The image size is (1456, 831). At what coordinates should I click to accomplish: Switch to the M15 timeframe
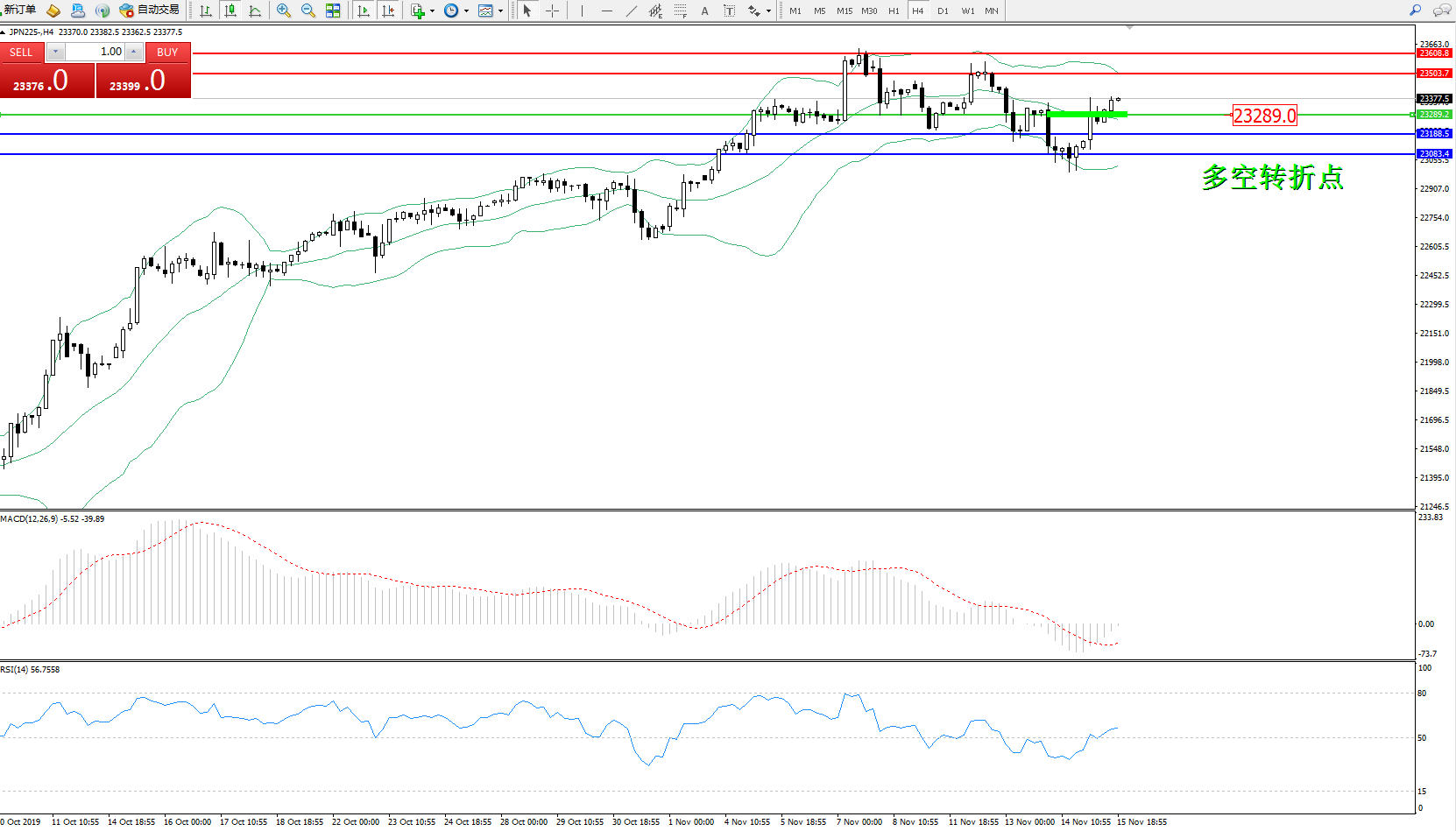coord(844,11)
